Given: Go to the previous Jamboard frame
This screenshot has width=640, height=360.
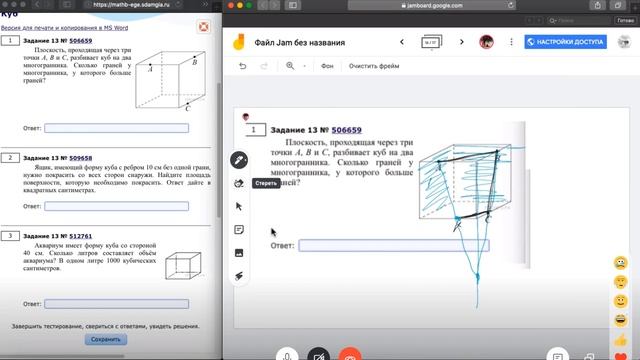Looking at the screenshot, I should [402, 42].
